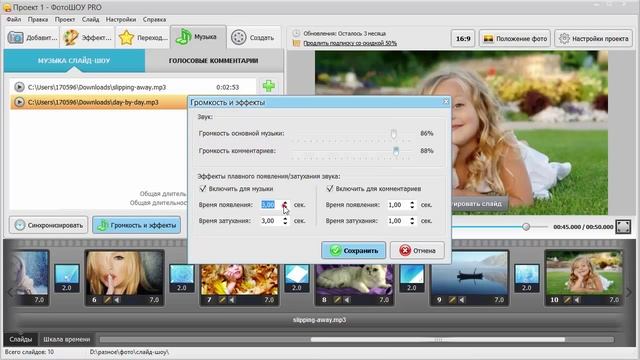Step the music Время затухания value

coord(285,220)
